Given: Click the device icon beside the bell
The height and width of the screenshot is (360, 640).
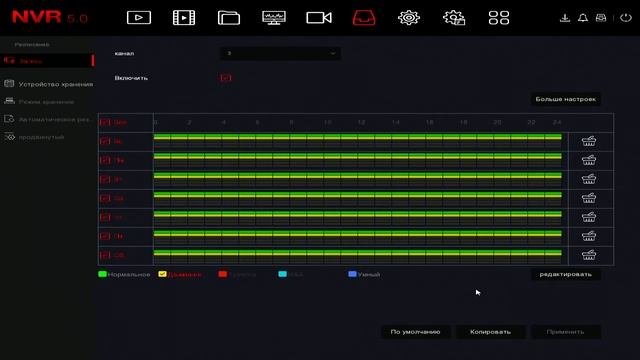Looking at the screenshot, I should 601,18.
